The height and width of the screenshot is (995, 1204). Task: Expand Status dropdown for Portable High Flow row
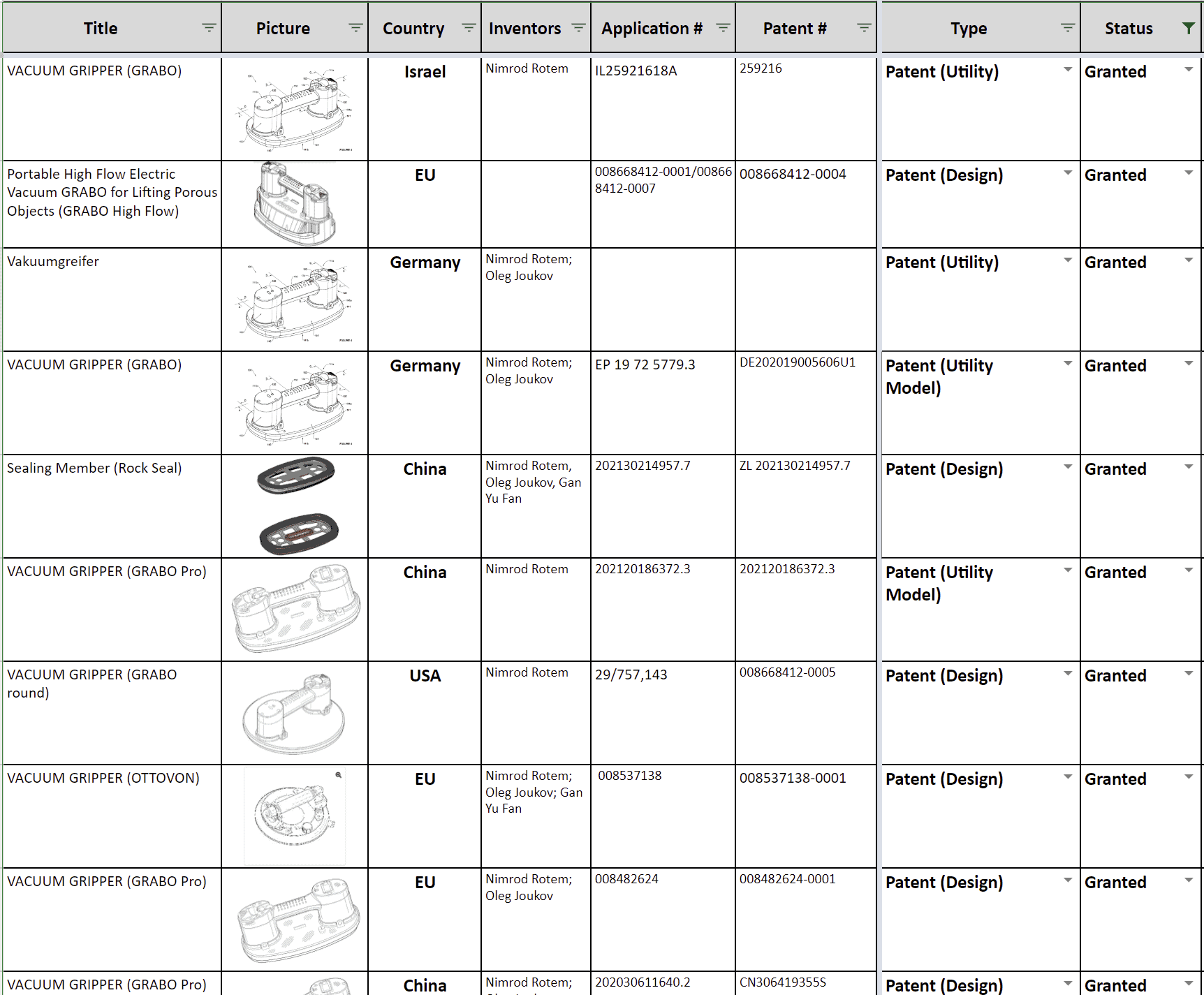coord(1189,173)
